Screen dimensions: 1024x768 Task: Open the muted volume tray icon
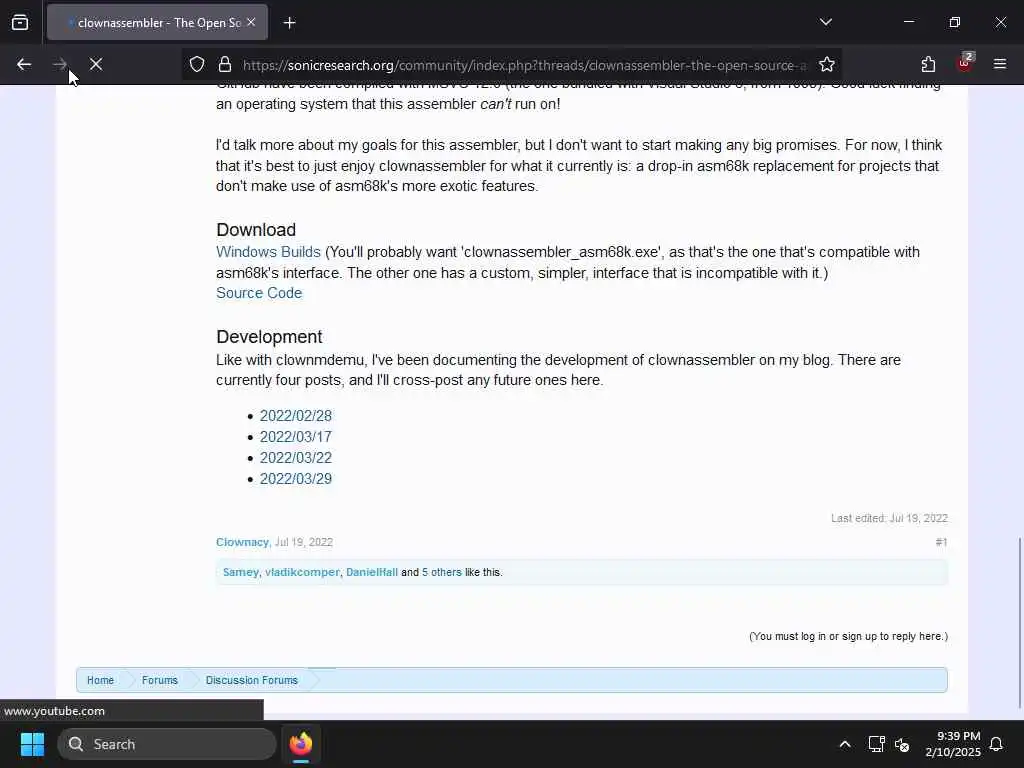pyautogui.click(x=903, y=744)
